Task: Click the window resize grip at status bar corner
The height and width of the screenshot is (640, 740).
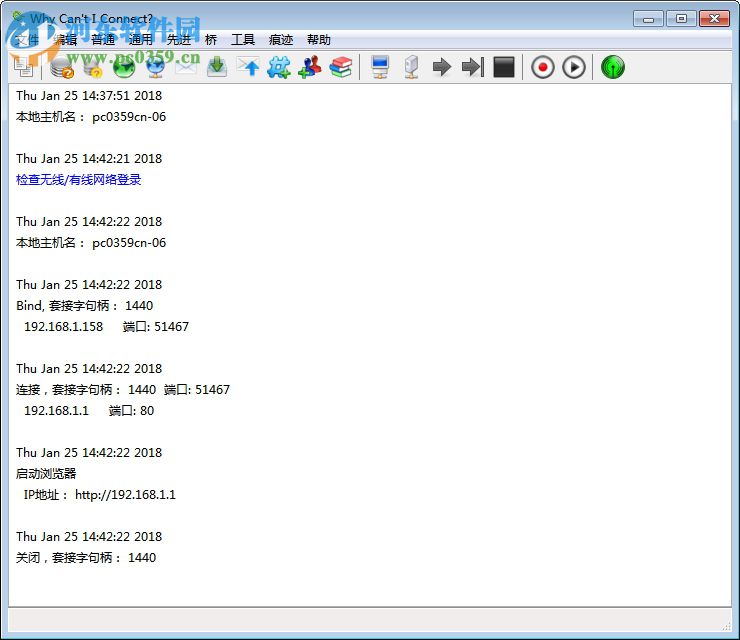Action: click(x=726, y=626)
